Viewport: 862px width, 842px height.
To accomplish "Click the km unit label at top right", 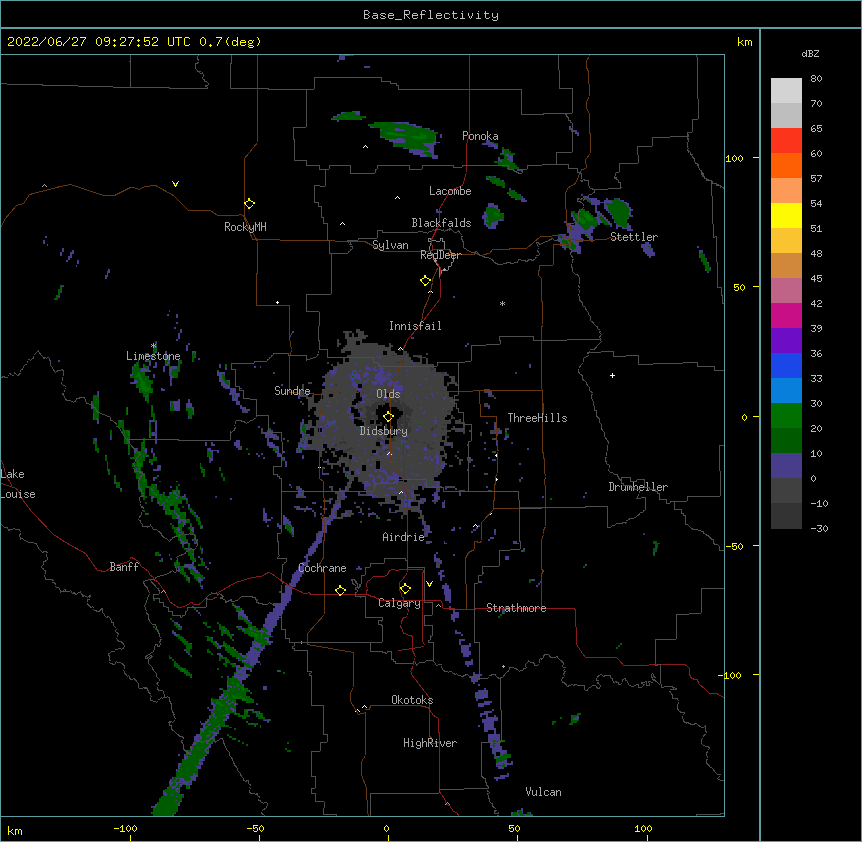I will [745, 42].
